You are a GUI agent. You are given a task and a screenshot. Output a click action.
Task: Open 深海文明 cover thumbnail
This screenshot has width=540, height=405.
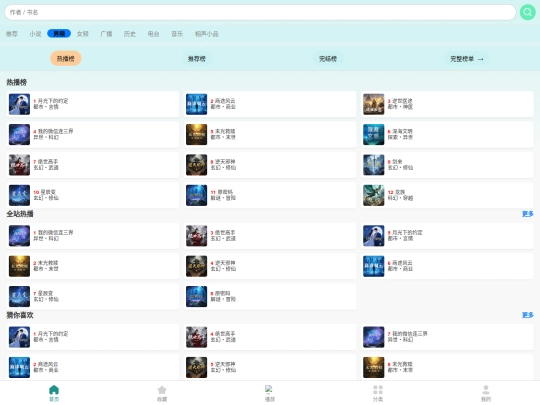pos(374,134)
